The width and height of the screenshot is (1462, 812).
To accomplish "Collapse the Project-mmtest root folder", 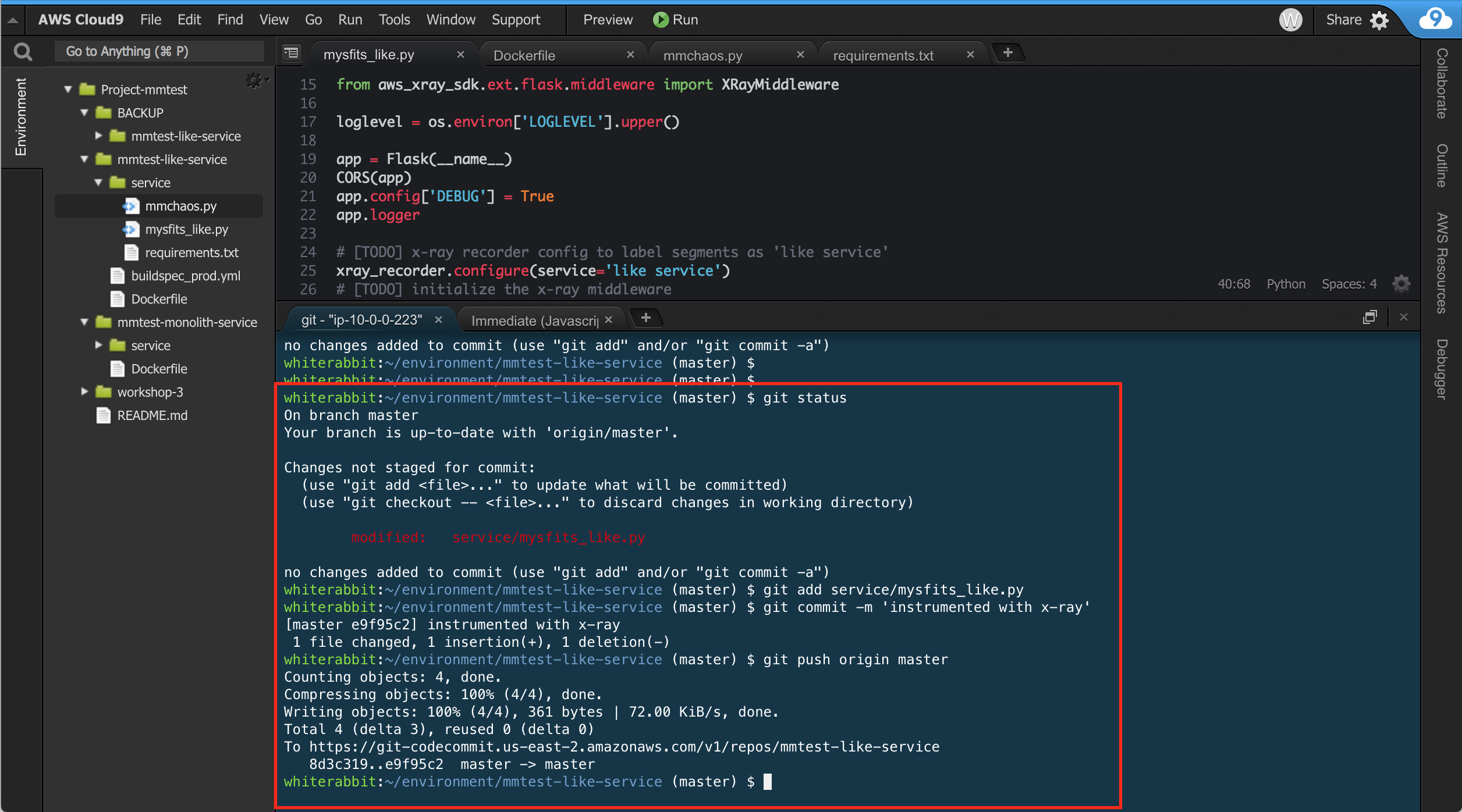I will 68,90.
